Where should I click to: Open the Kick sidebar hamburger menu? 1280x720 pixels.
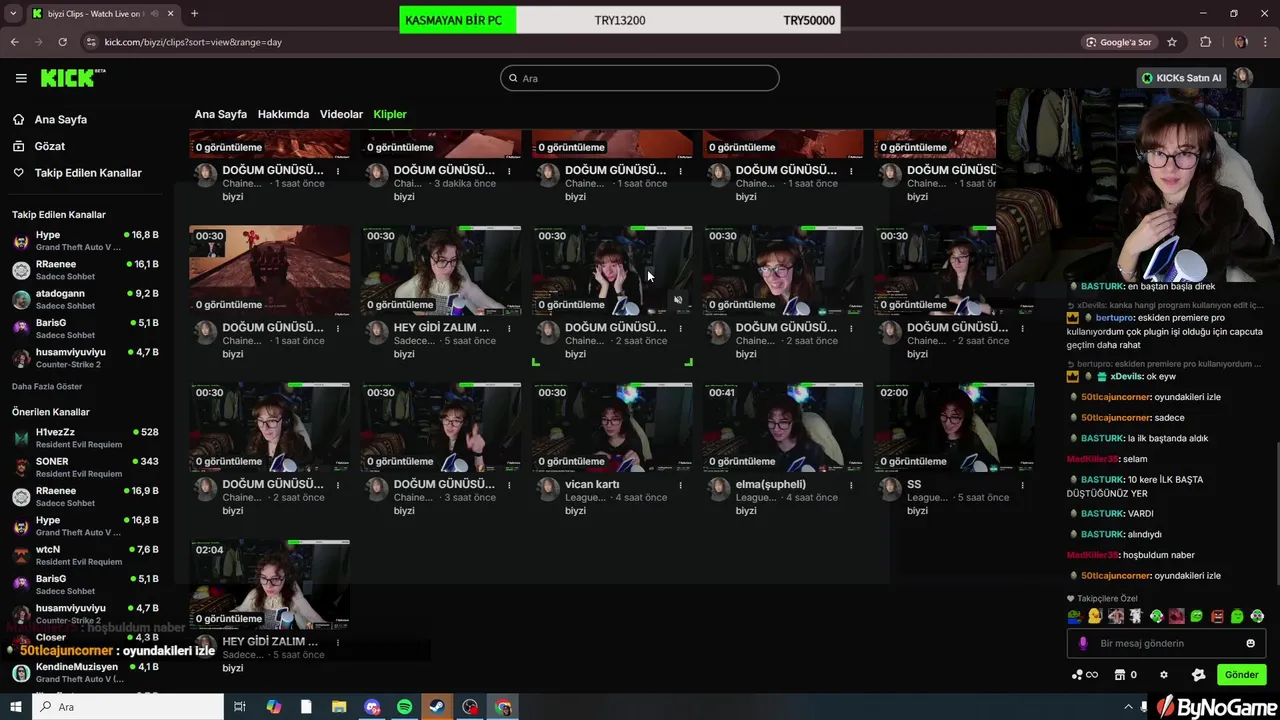(x=21, y=78)
